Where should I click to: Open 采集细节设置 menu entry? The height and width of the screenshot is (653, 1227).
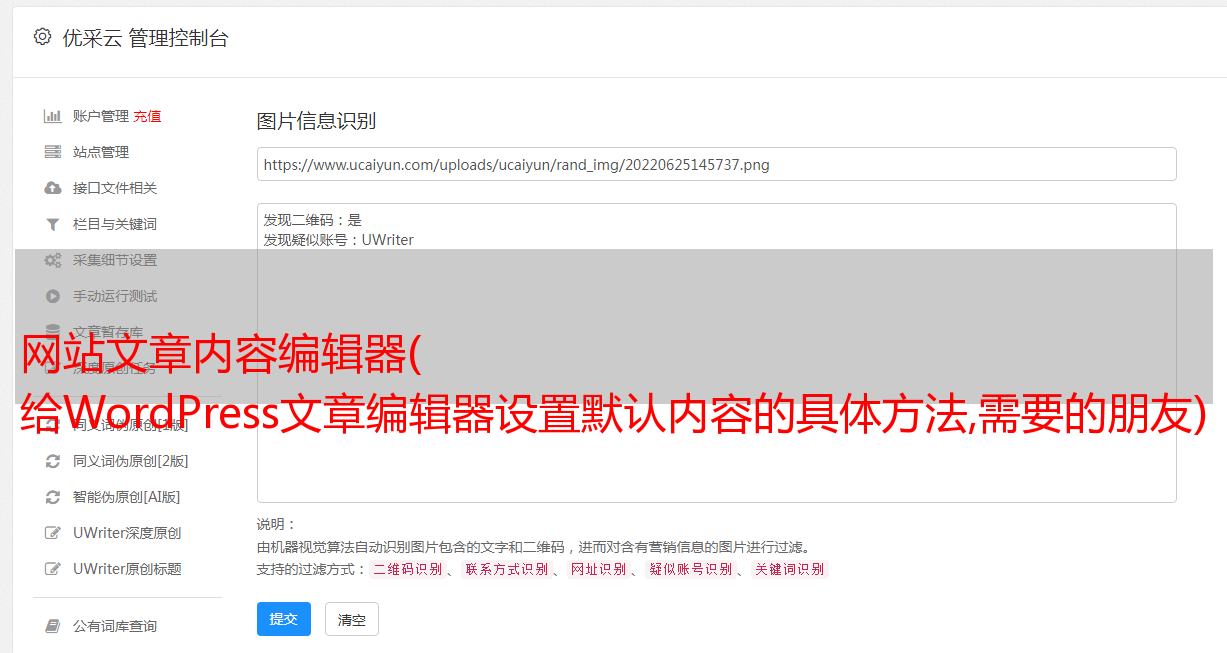tap(115, 260)
